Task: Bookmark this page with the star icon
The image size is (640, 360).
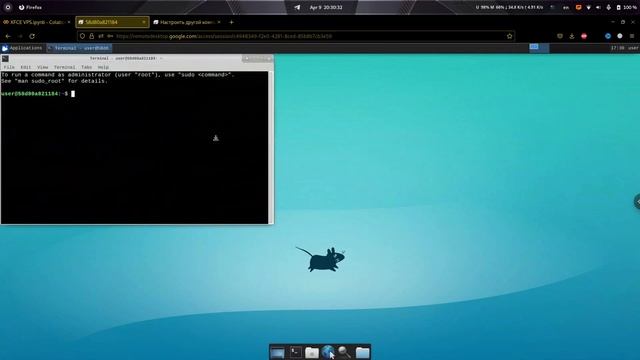Action: pos(509,36)
